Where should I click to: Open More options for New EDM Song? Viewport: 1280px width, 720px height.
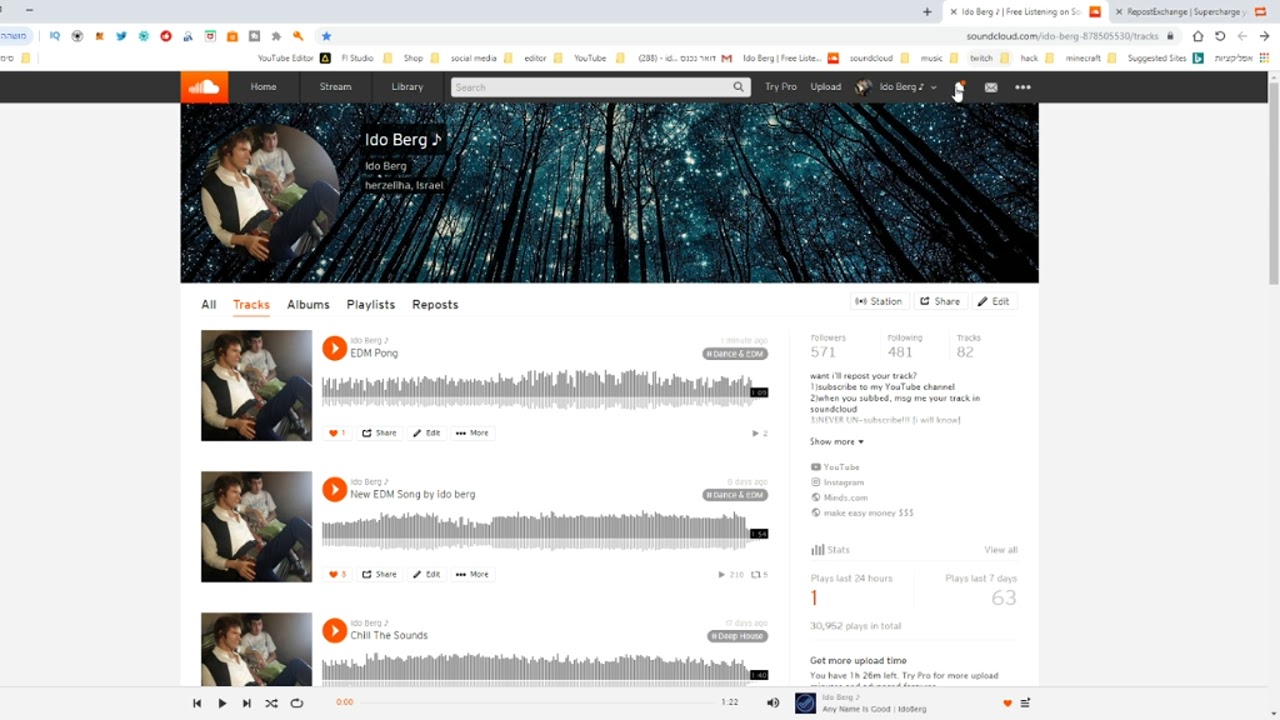tap(471, 574)
